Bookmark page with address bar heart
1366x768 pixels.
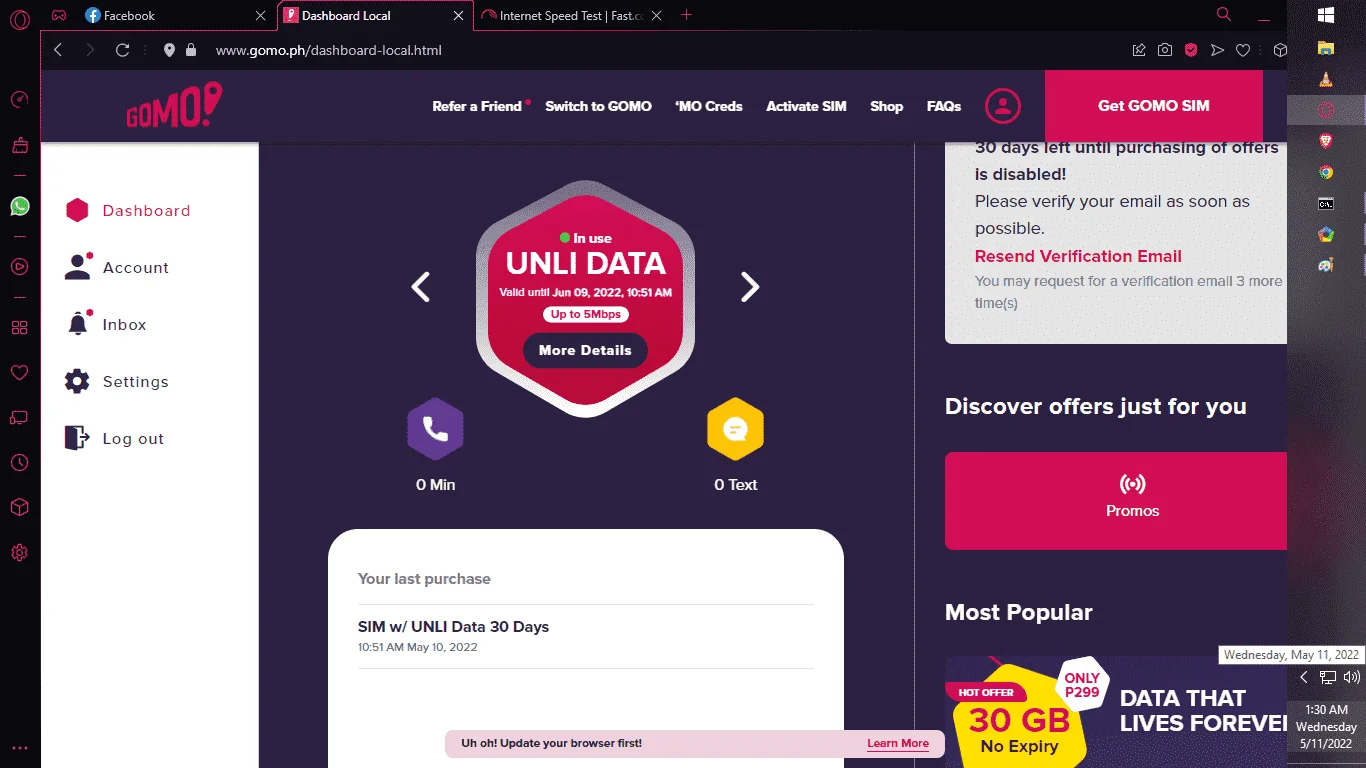[x=1243, y=50]
